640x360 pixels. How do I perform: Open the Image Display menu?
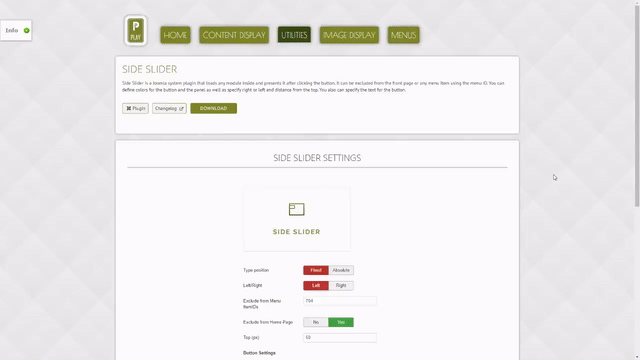coord(349,35)
